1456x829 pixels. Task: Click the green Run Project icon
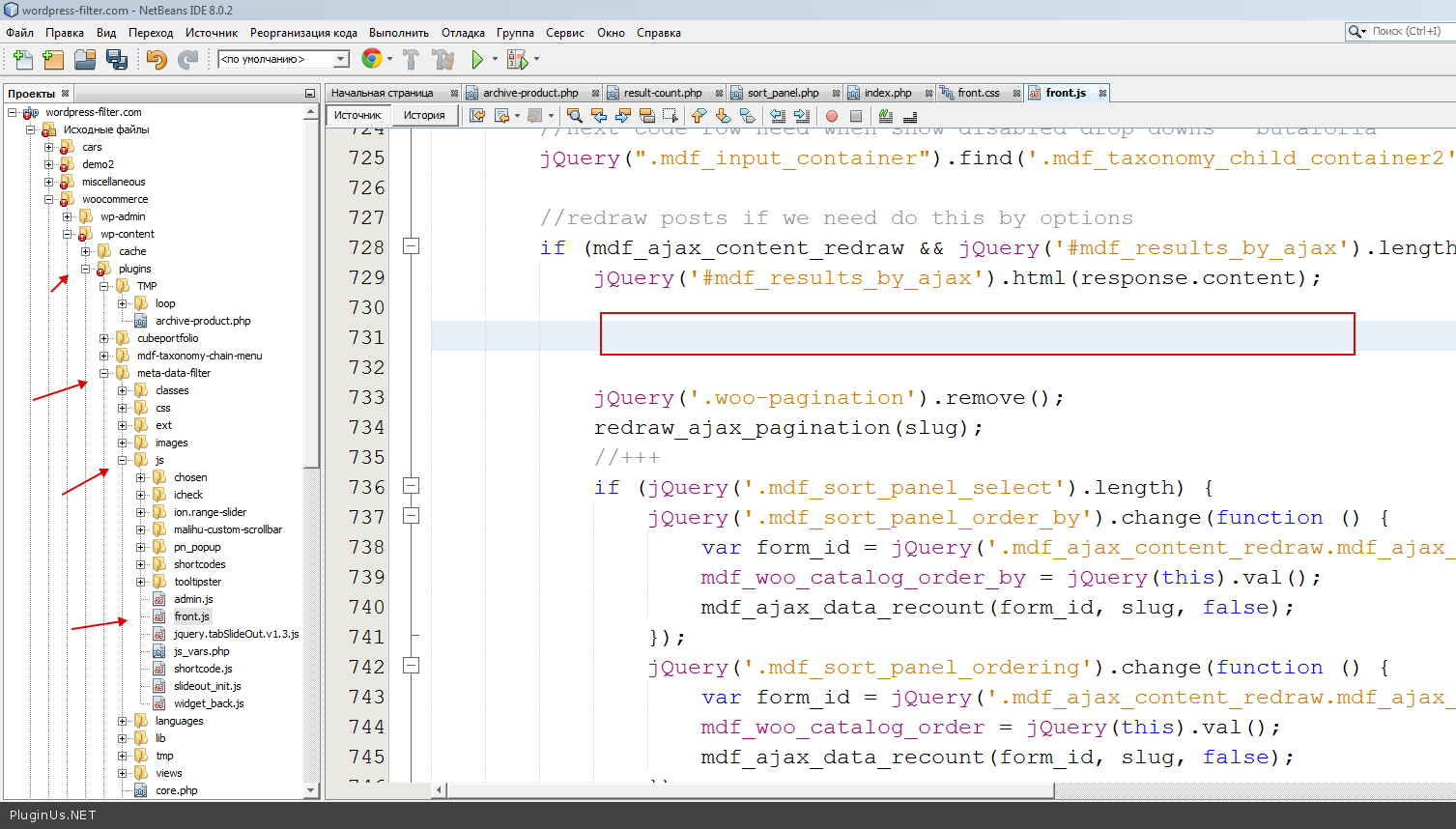[x=477, y=60]
